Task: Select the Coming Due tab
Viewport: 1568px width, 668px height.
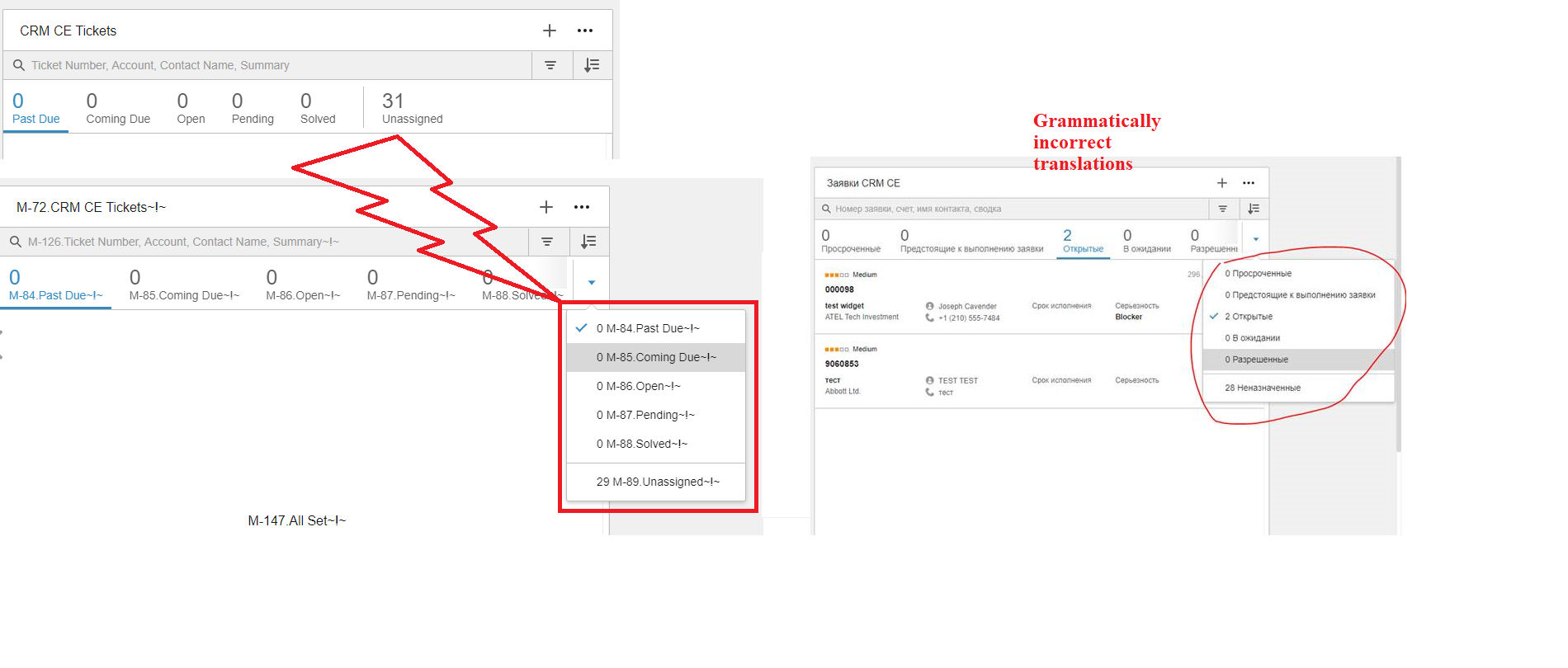Action: pos(118,110)
